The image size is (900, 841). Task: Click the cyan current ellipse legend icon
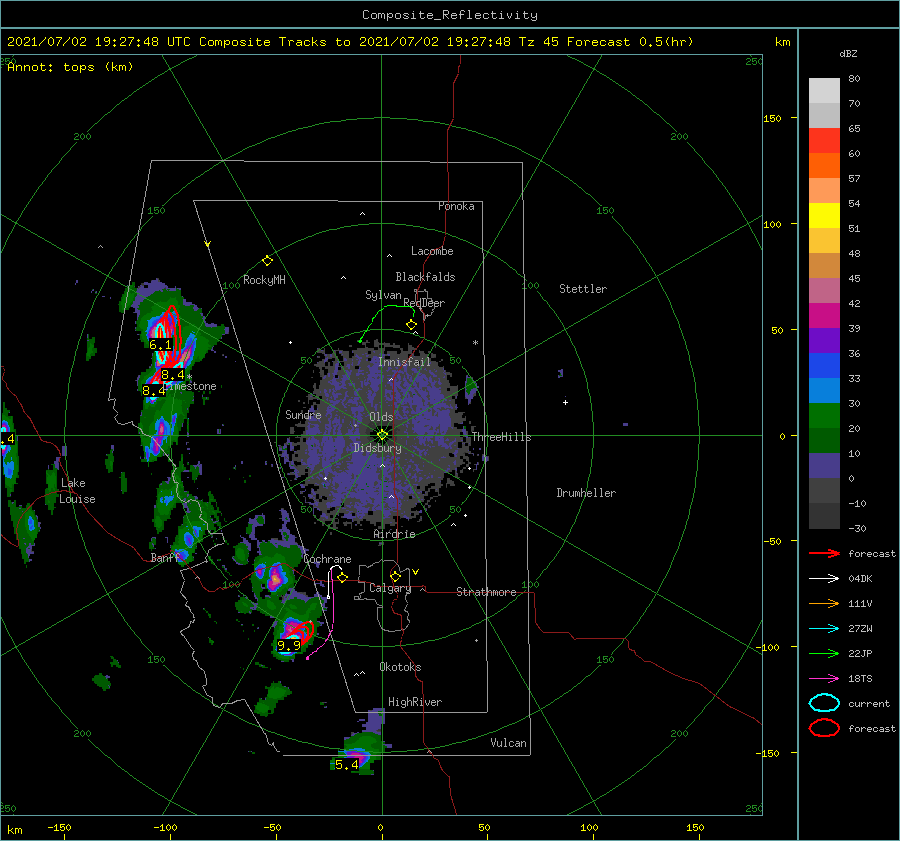pyautogui.click(x=824, y=703)
